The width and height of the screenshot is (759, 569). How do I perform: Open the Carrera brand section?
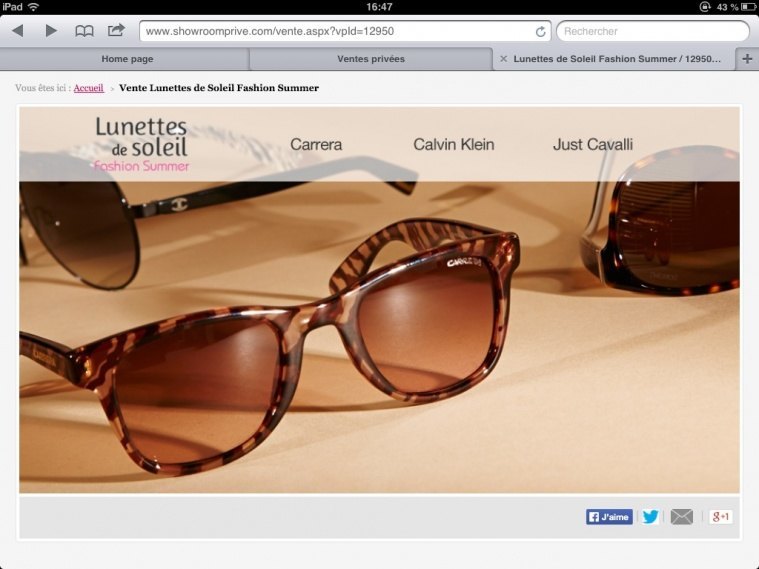pyautogui.click(x=316, y=145)
